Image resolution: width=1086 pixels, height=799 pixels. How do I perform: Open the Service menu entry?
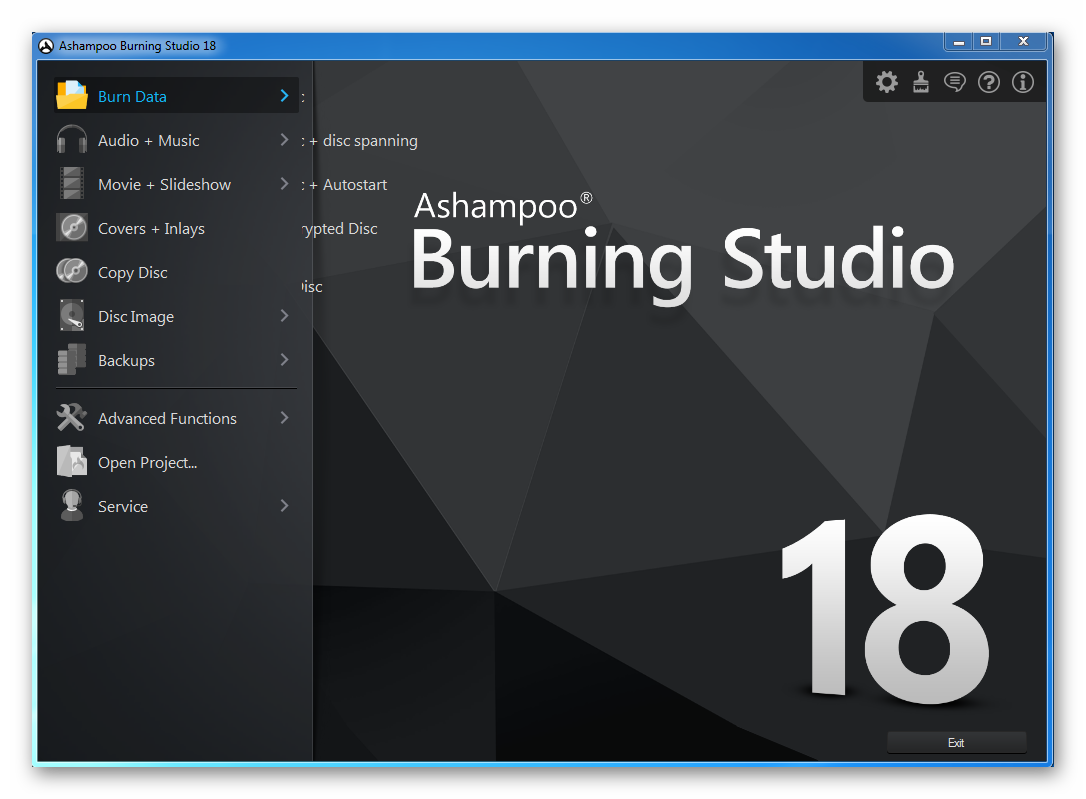coord(176,505)
